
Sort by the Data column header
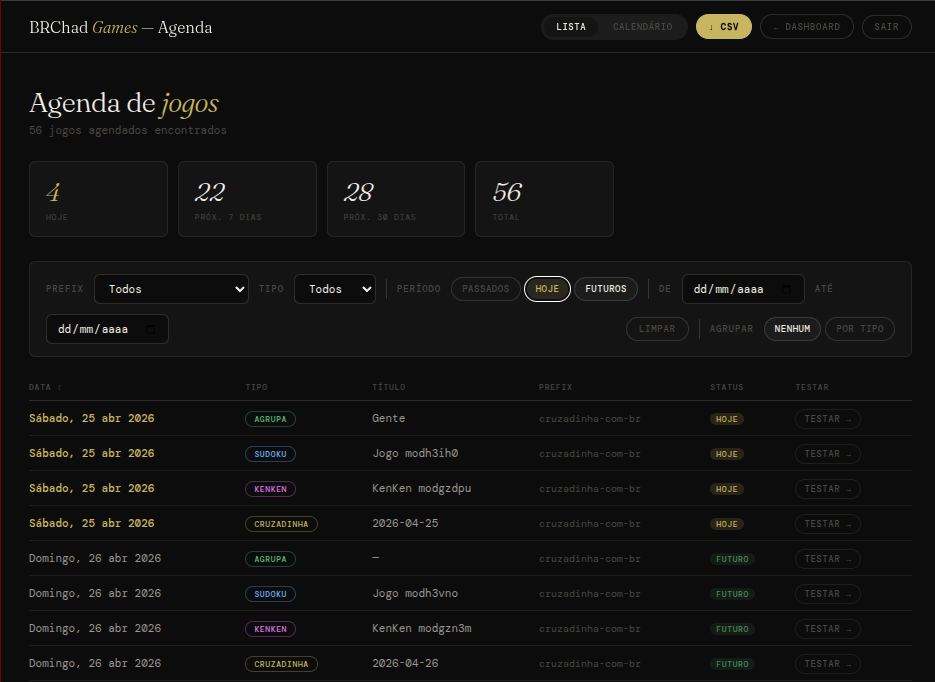(x=45, y=387)
